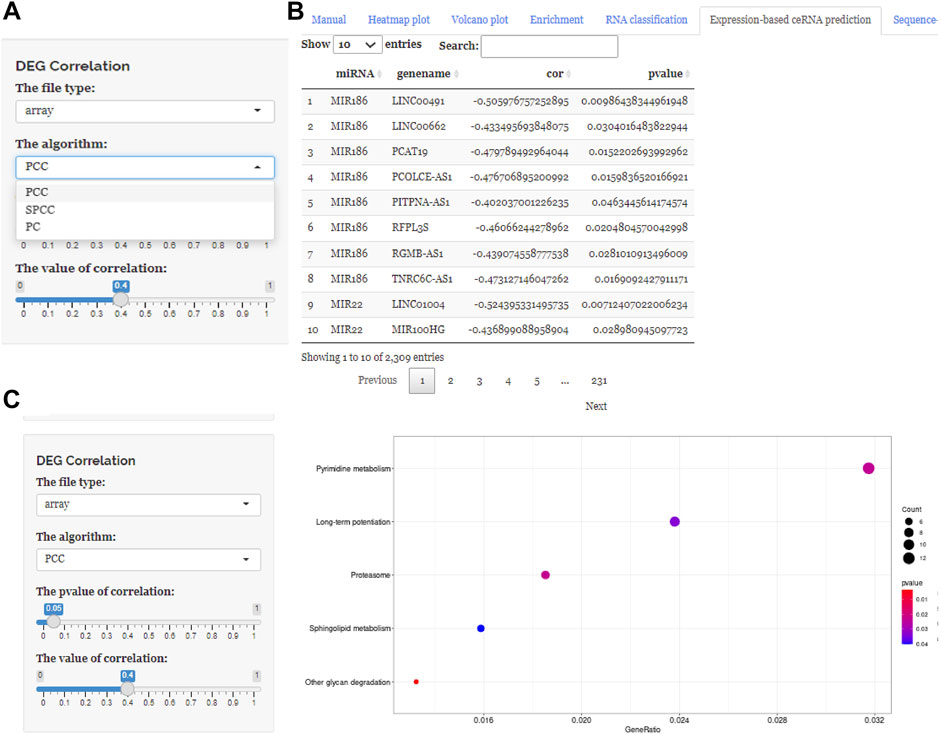Select the RFPL3S gene cell

(x=410, y=227)
